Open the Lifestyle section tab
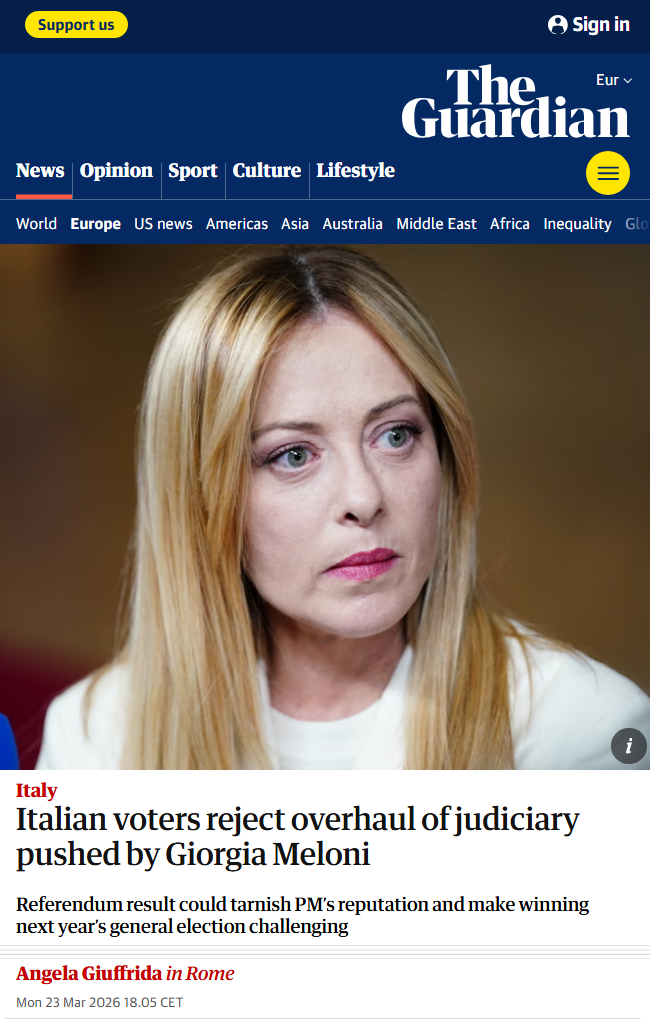The image size is (650, 1023). 356,170
